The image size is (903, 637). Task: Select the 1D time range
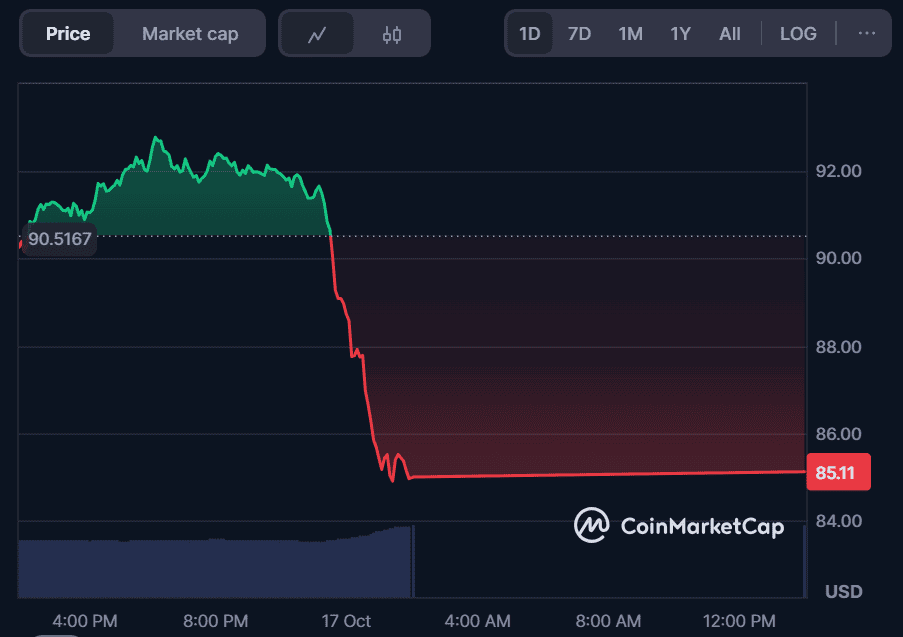click(529, 34)
